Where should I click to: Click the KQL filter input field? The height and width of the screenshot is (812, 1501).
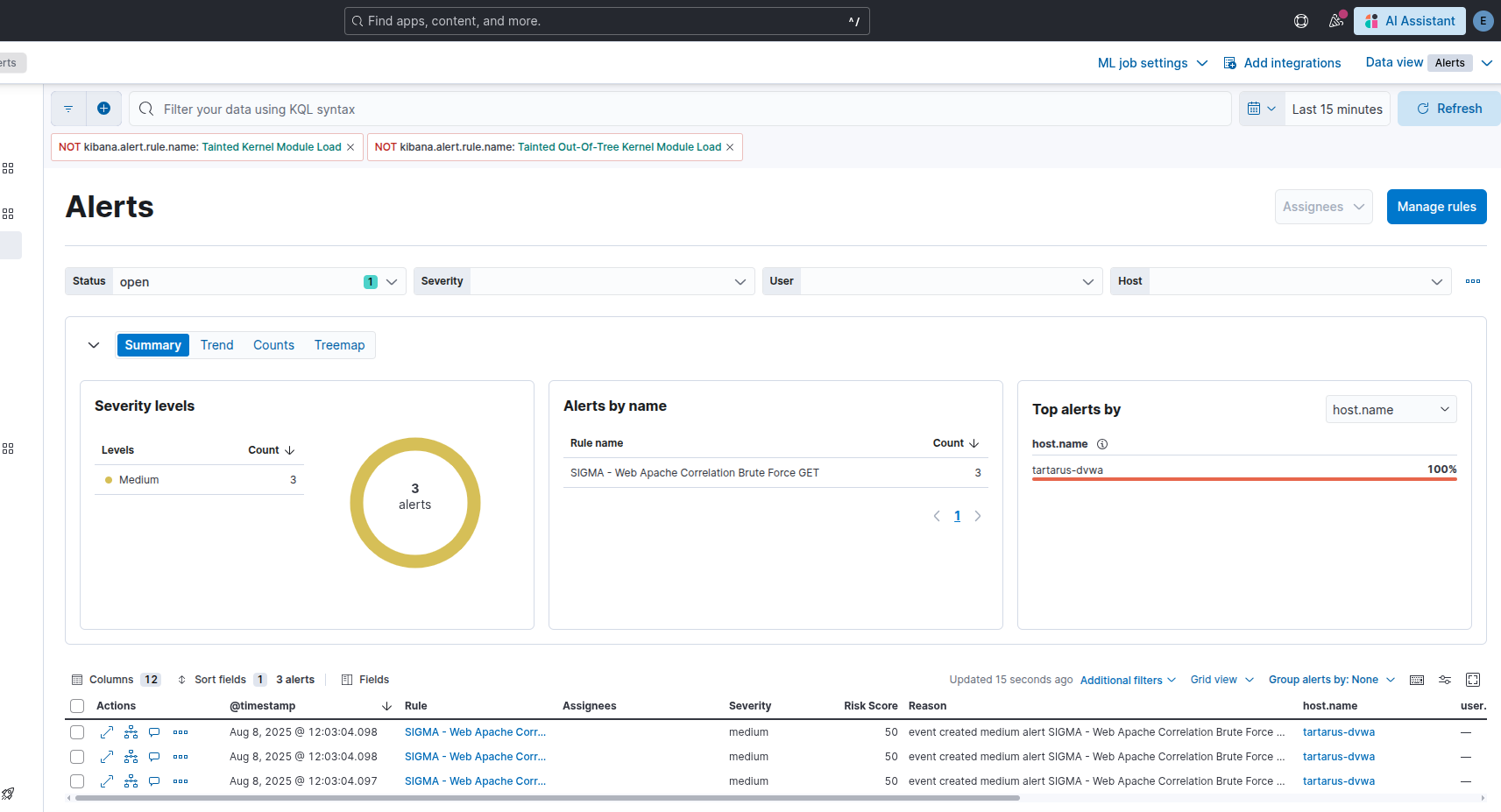pos(683,109)
